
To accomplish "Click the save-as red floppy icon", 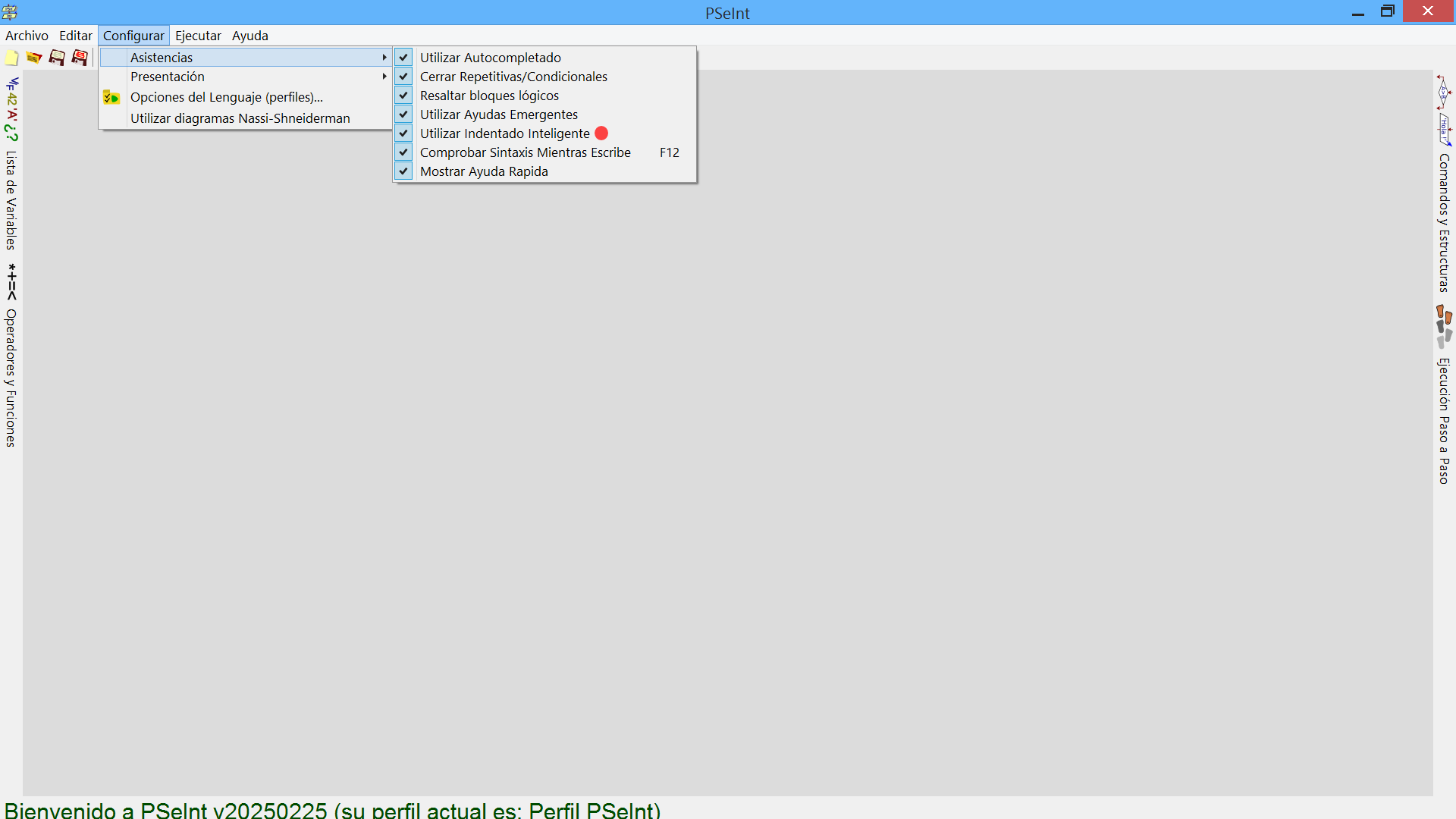I will (80, 58).
